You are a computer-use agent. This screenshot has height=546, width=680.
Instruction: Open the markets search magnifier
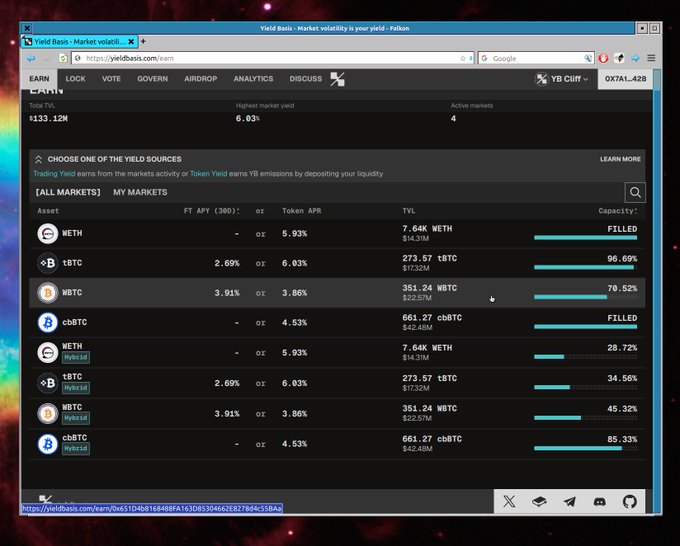(635, 192)
